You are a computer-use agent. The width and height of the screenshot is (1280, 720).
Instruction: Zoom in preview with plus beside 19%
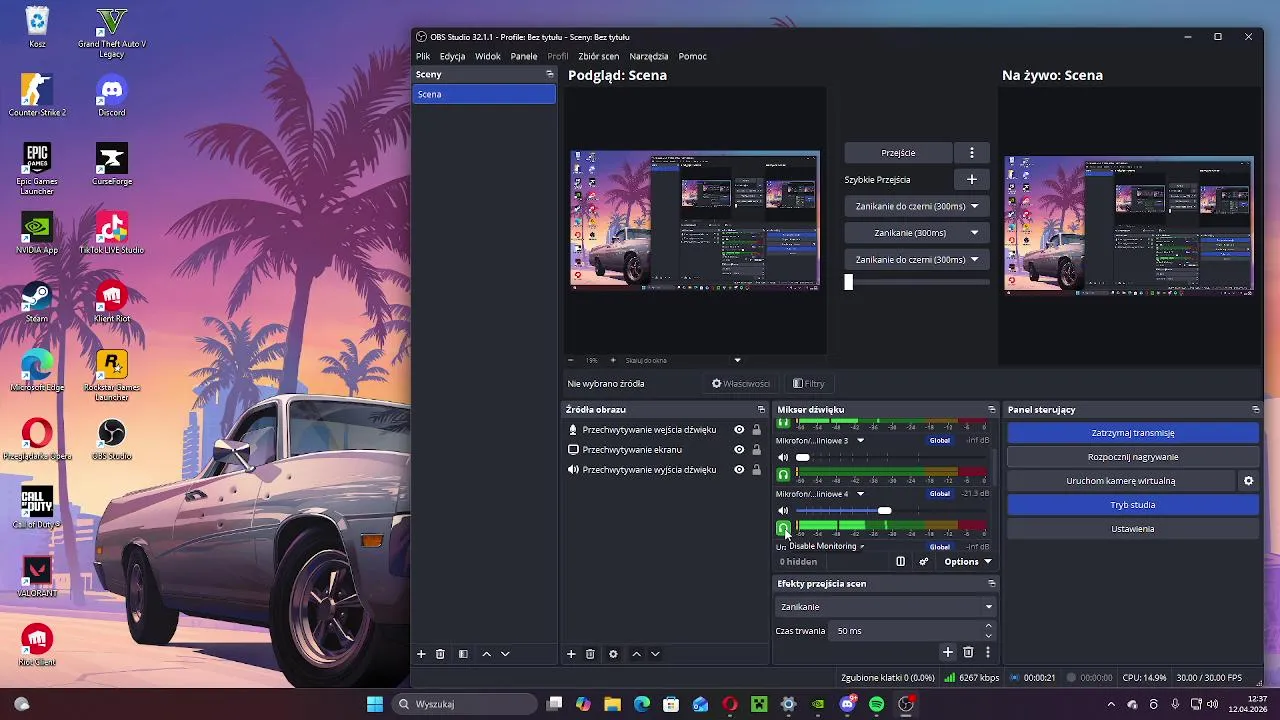(x=613, y=360)
